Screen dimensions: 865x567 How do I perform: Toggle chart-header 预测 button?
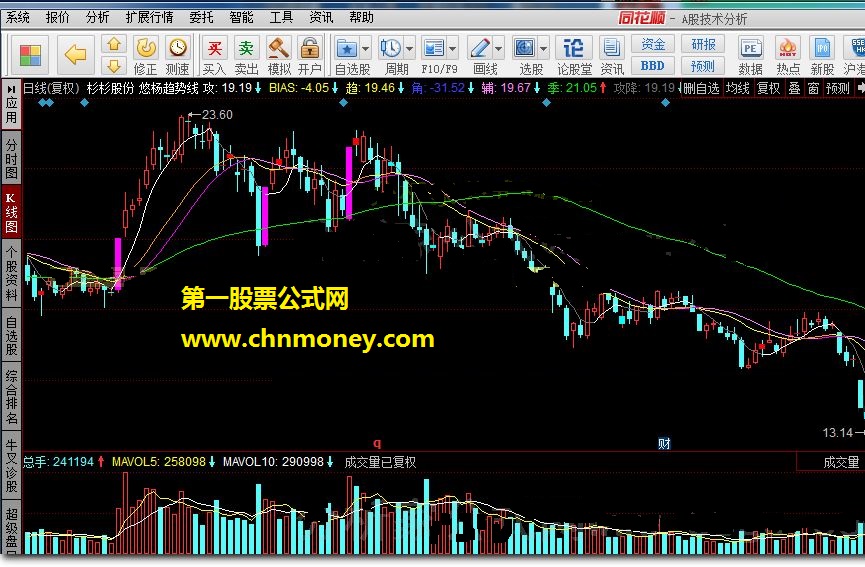837,88
